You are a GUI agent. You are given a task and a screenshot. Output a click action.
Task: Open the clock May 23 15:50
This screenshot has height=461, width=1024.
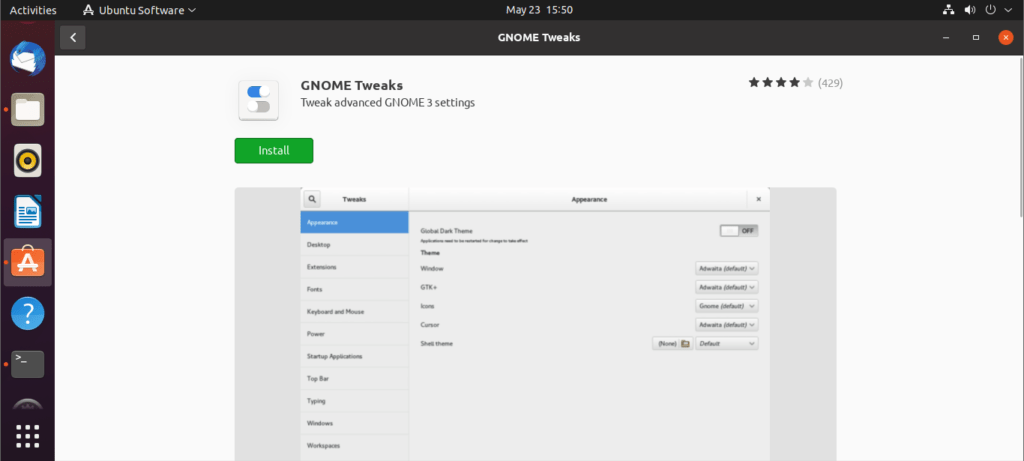[539, 10]
